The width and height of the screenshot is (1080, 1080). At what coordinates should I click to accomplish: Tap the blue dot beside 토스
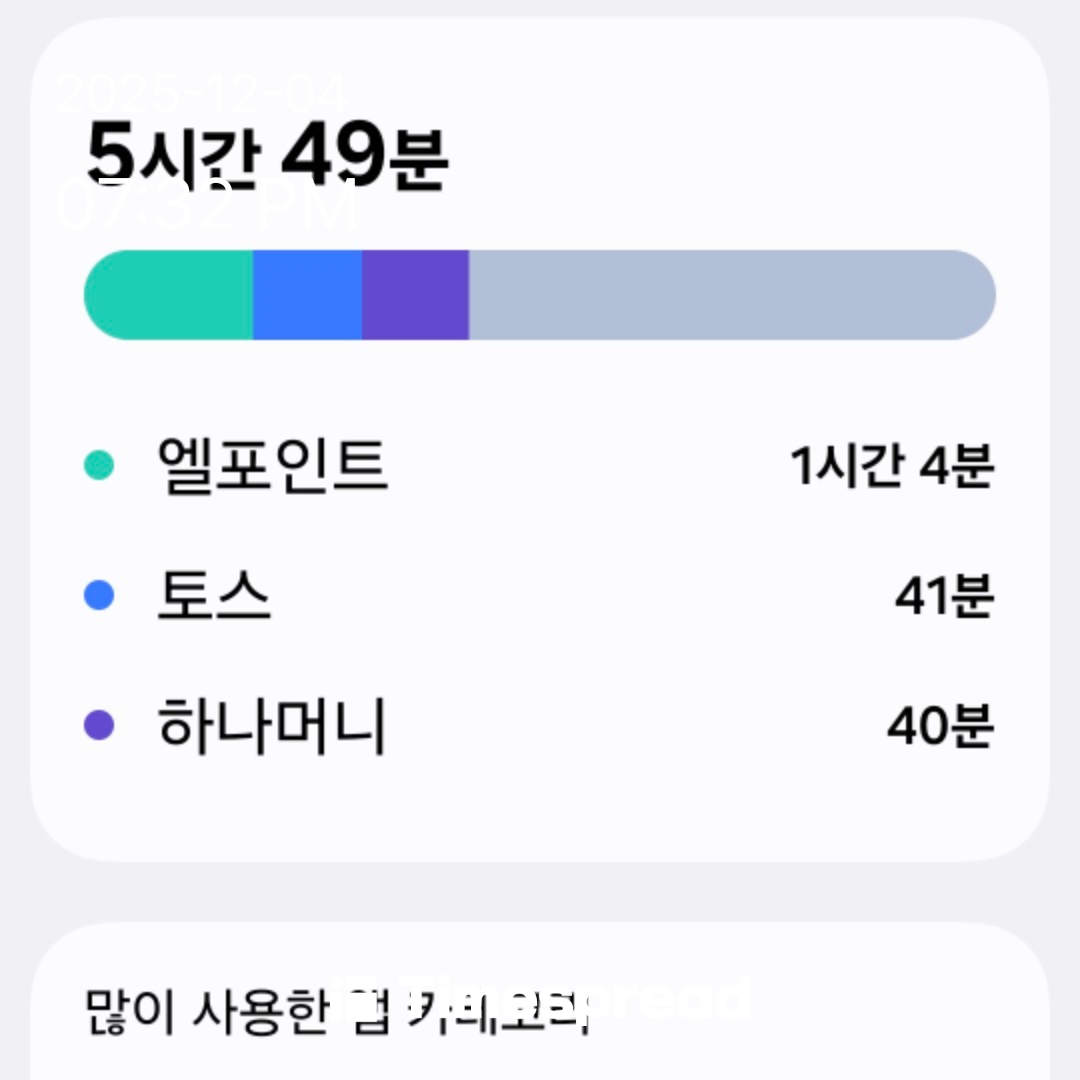point(99,596)
